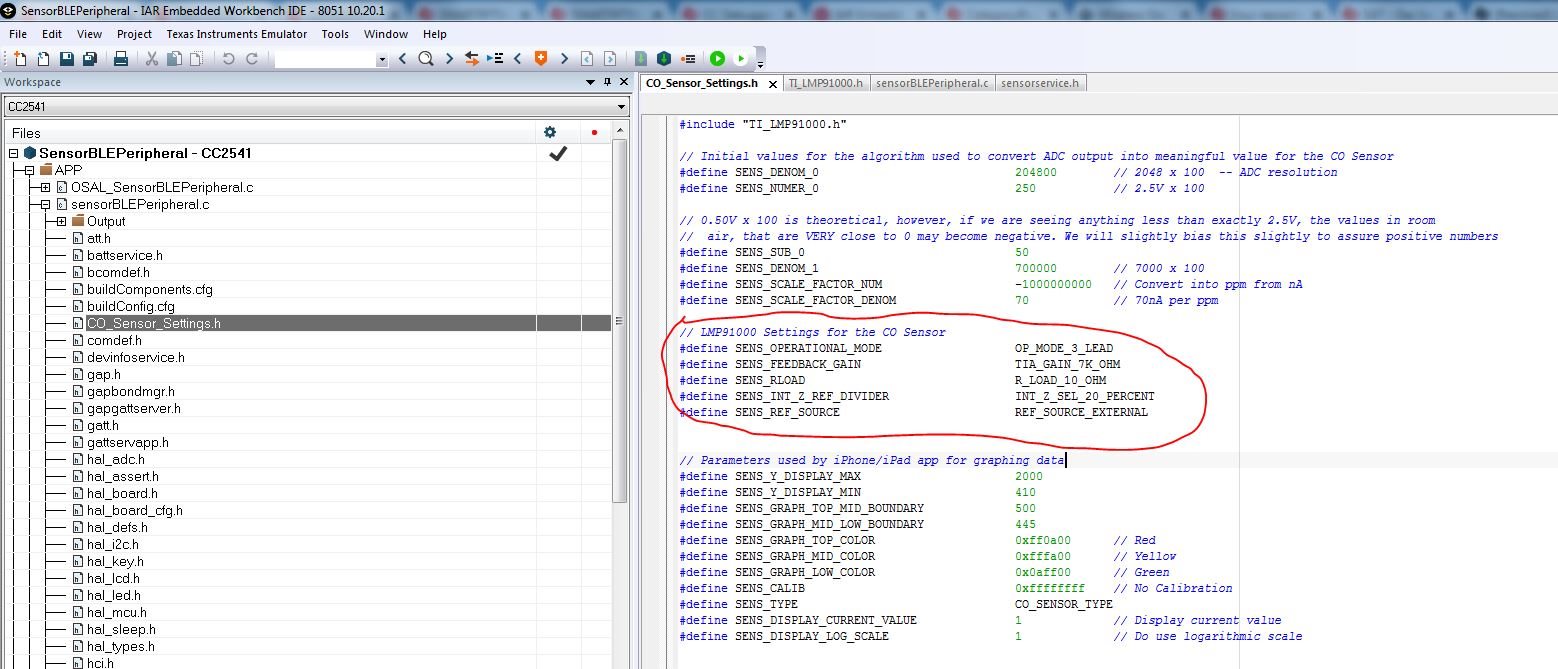Start Download and Debug with green play icon
The width and height of the screenshot is (1558, 669).
(717, 59)
